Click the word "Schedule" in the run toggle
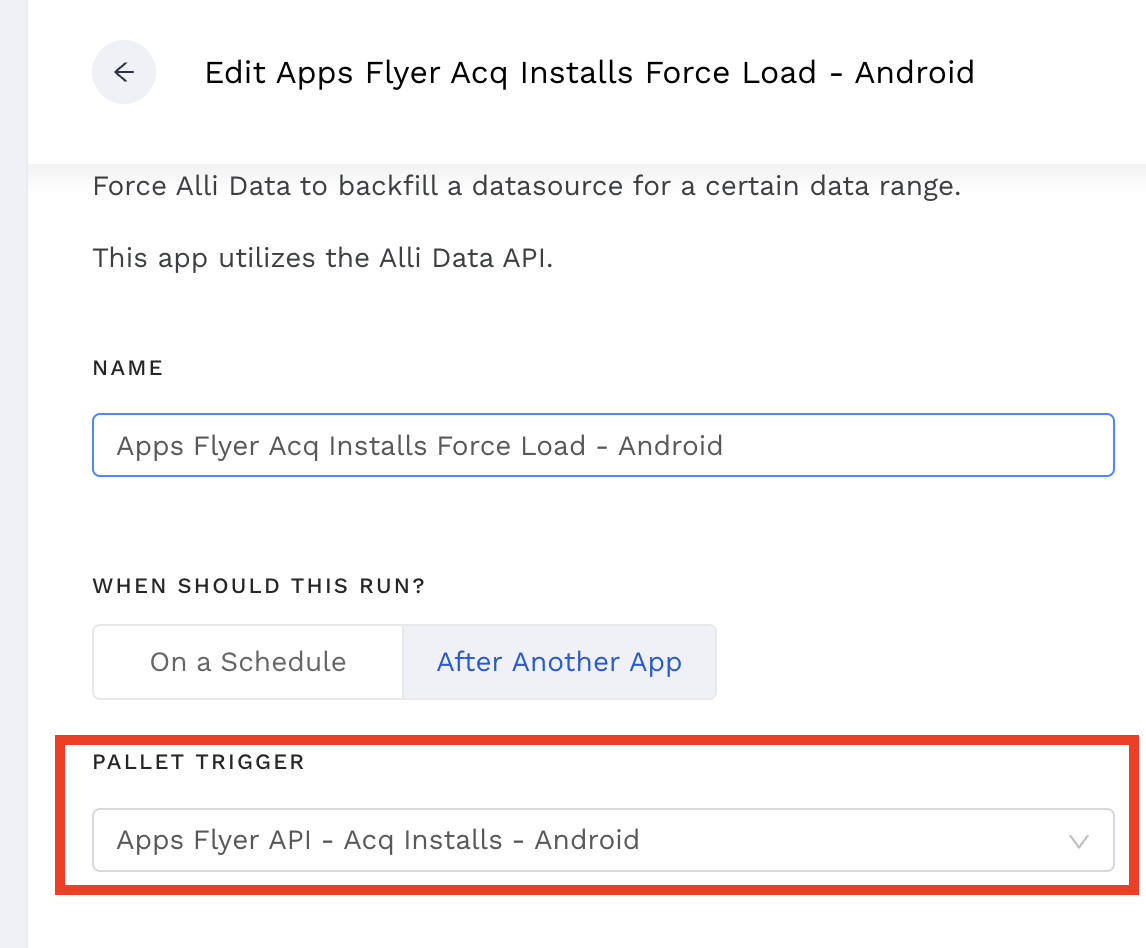The height and width of the screenshot is (948, 1146). coord(283,662)
